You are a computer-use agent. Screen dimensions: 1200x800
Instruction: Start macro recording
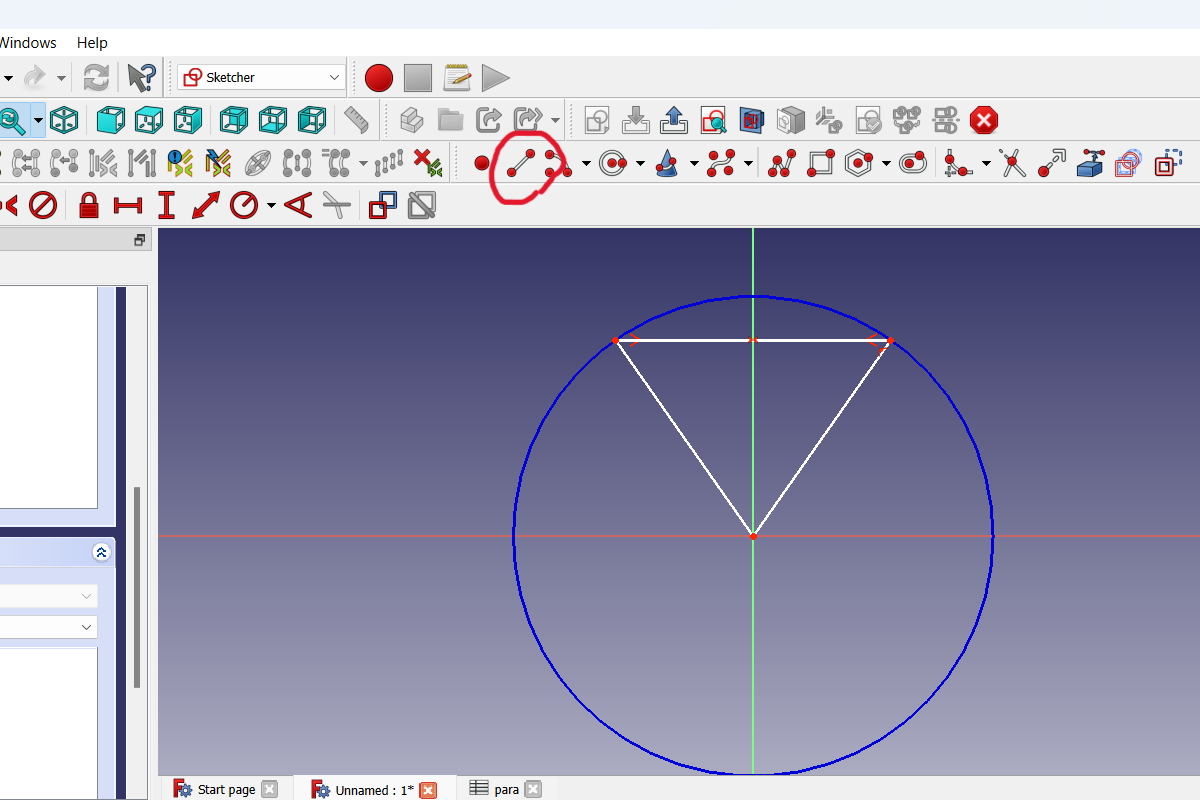click(379, 77)
